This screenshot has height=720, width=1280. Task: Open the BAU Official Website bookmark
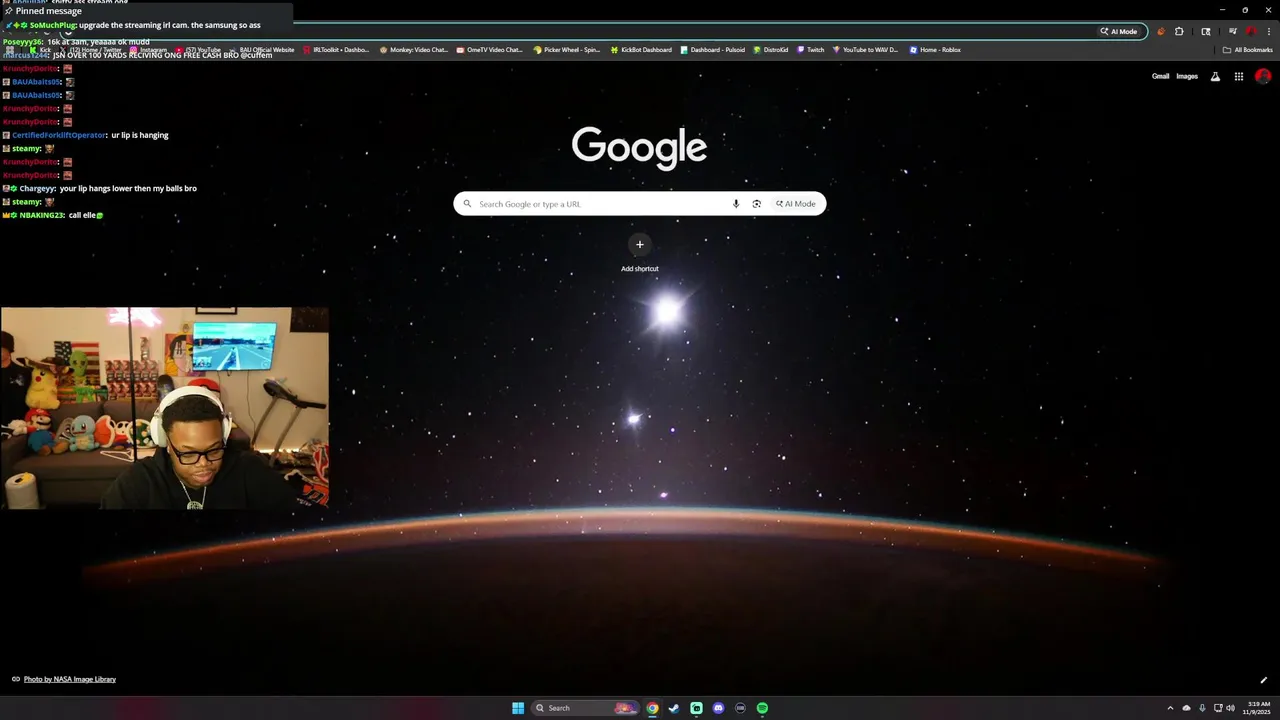pos(262,50)
